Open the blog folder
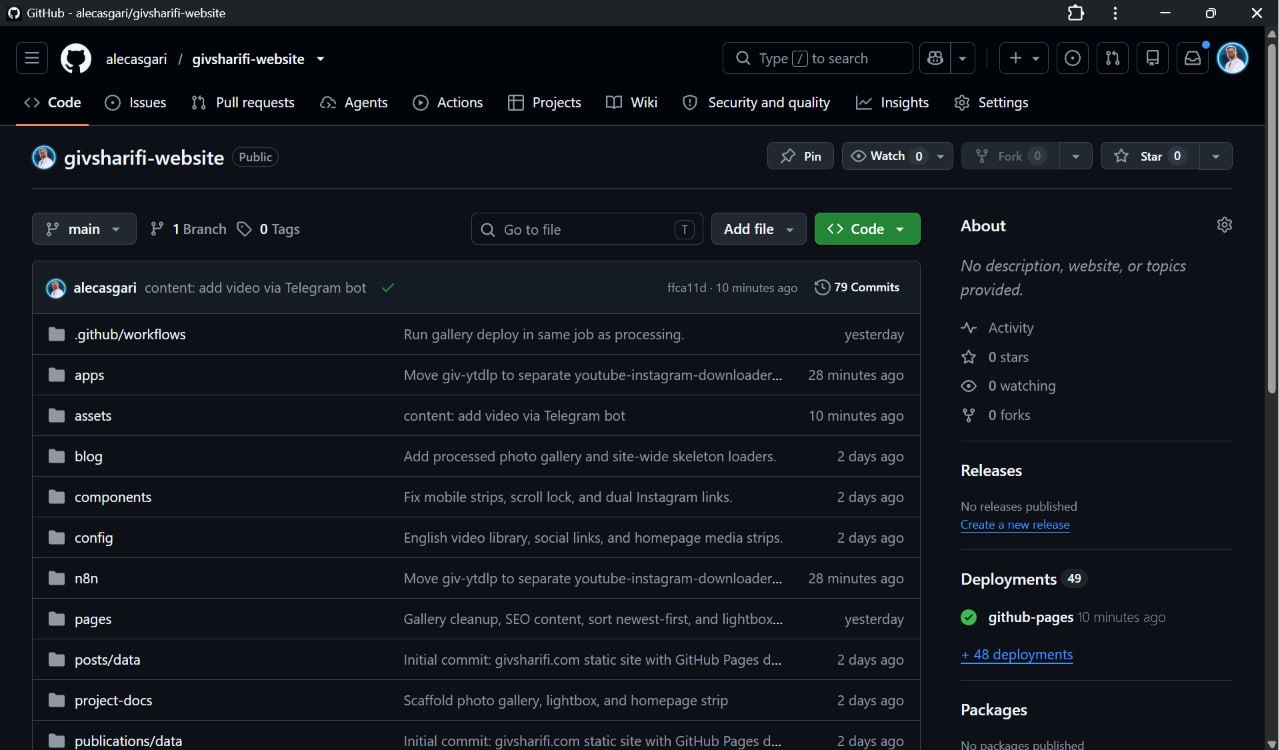 88,456
